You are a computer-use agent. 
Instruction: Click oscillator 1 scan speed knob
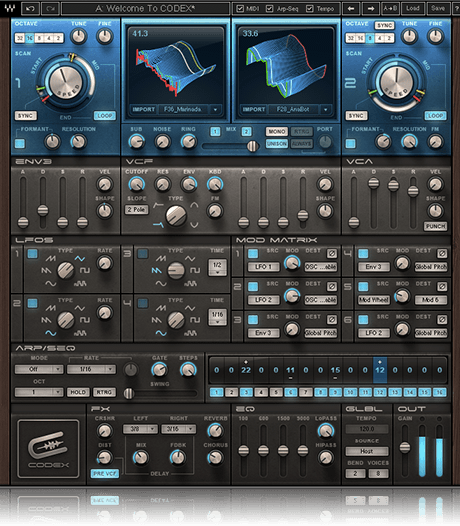point(65,83)
